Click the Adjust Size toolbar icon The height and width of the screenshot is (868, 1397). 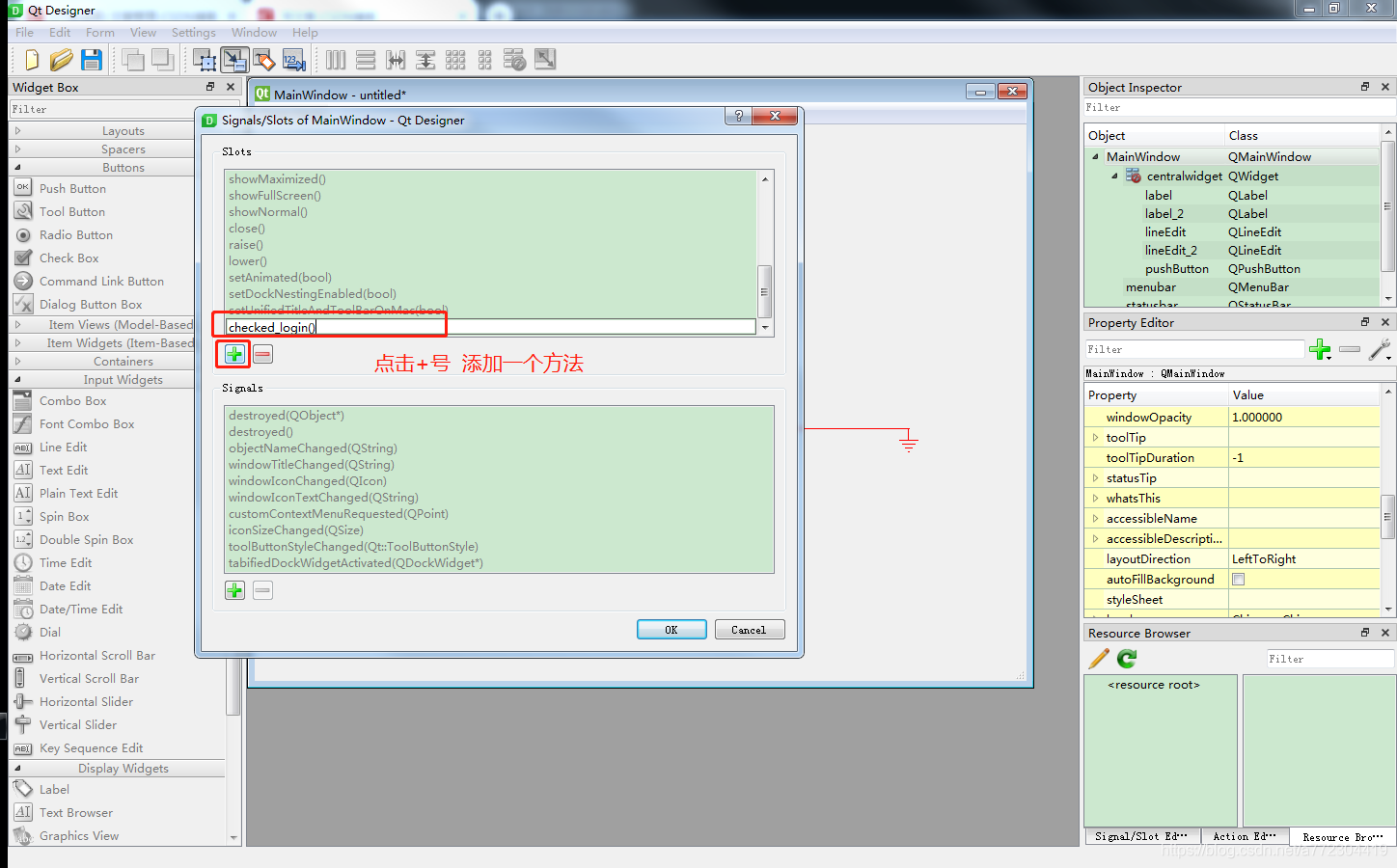[x=545, y=60]
